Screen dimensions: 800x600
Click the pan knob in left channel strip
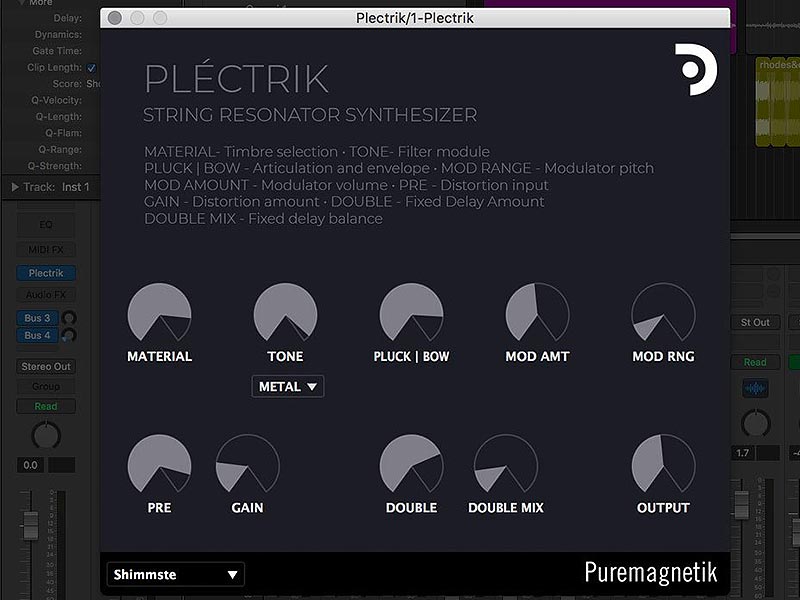46,436
